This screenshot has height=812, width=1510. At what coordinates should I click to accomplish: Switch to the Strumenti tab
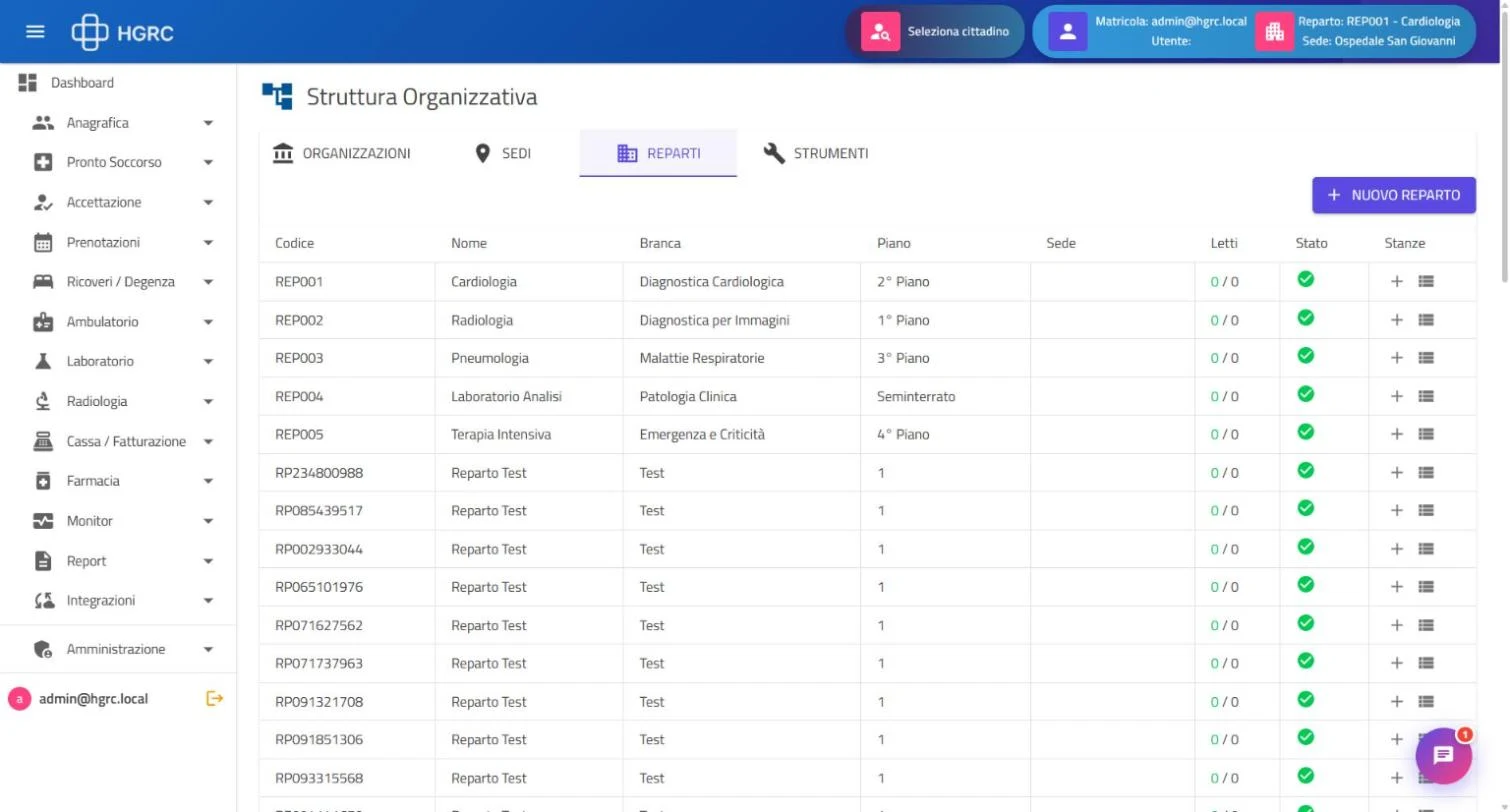coord(815,153)
